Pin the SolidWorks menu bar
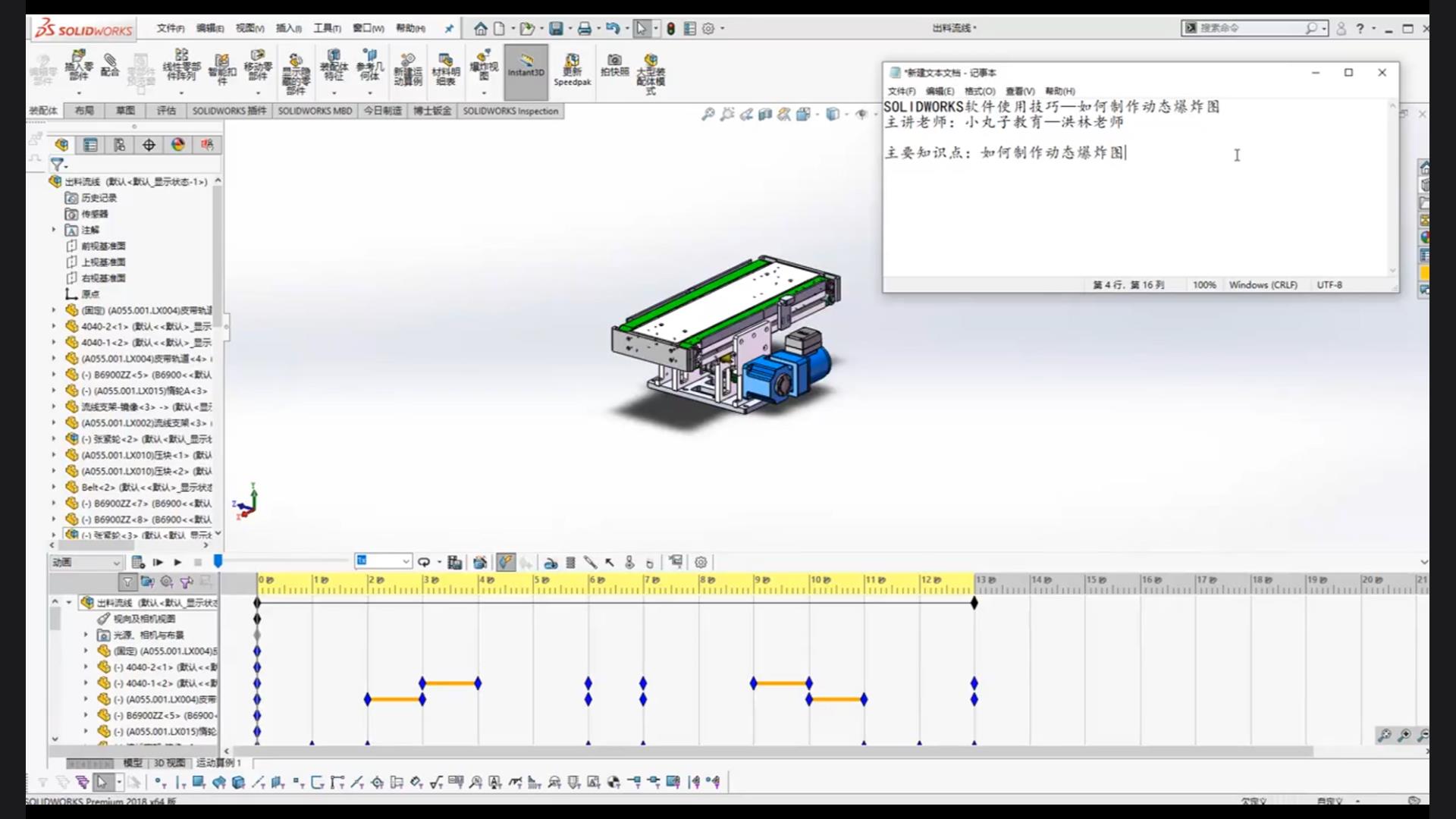This screenshot has height=819, width=1456. [x=449, y=28]
